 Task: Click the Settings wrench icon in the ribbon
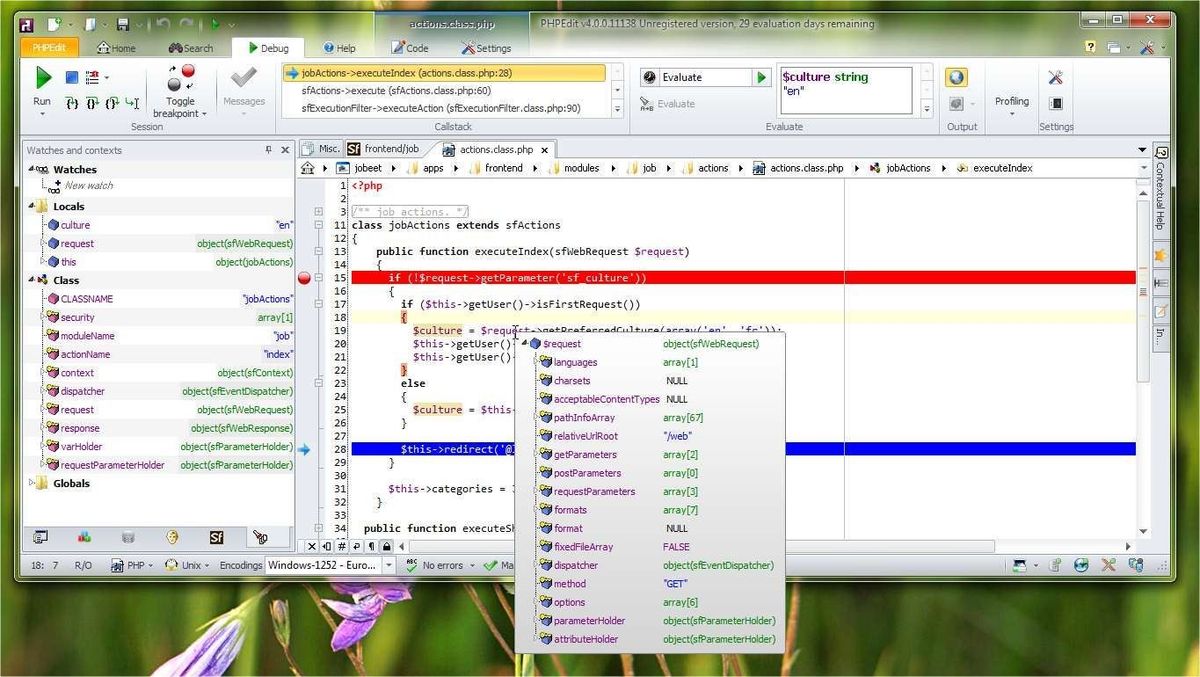tap(1056, 78)
